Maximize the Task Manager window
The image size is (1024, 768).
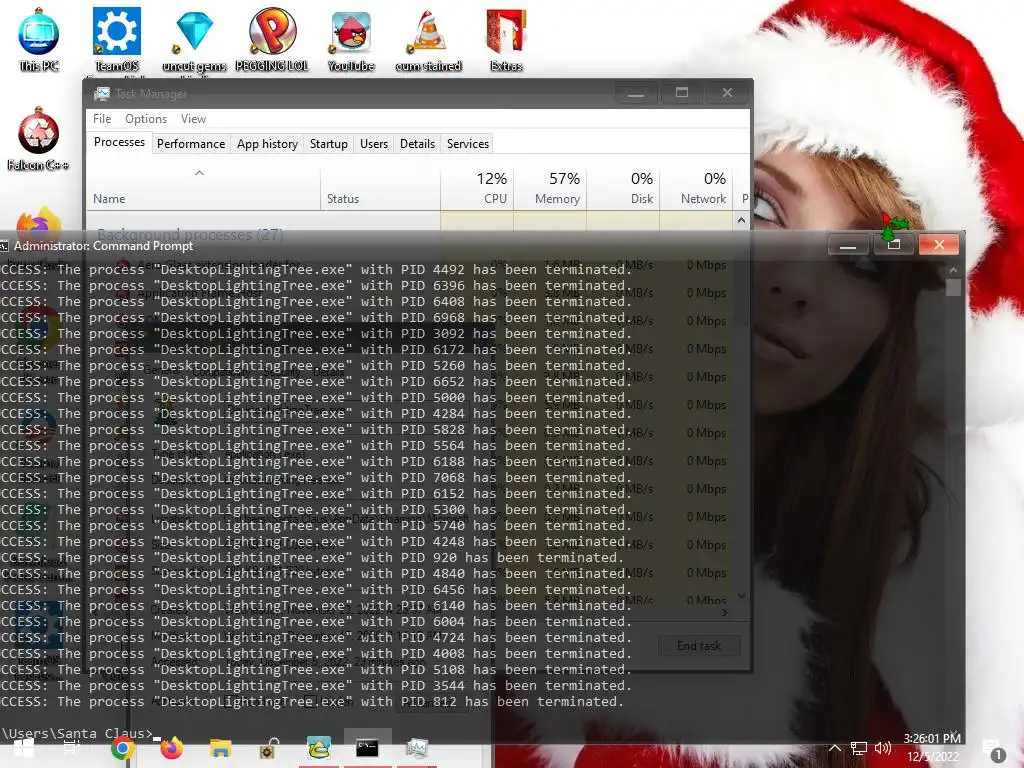click(682, 93)
